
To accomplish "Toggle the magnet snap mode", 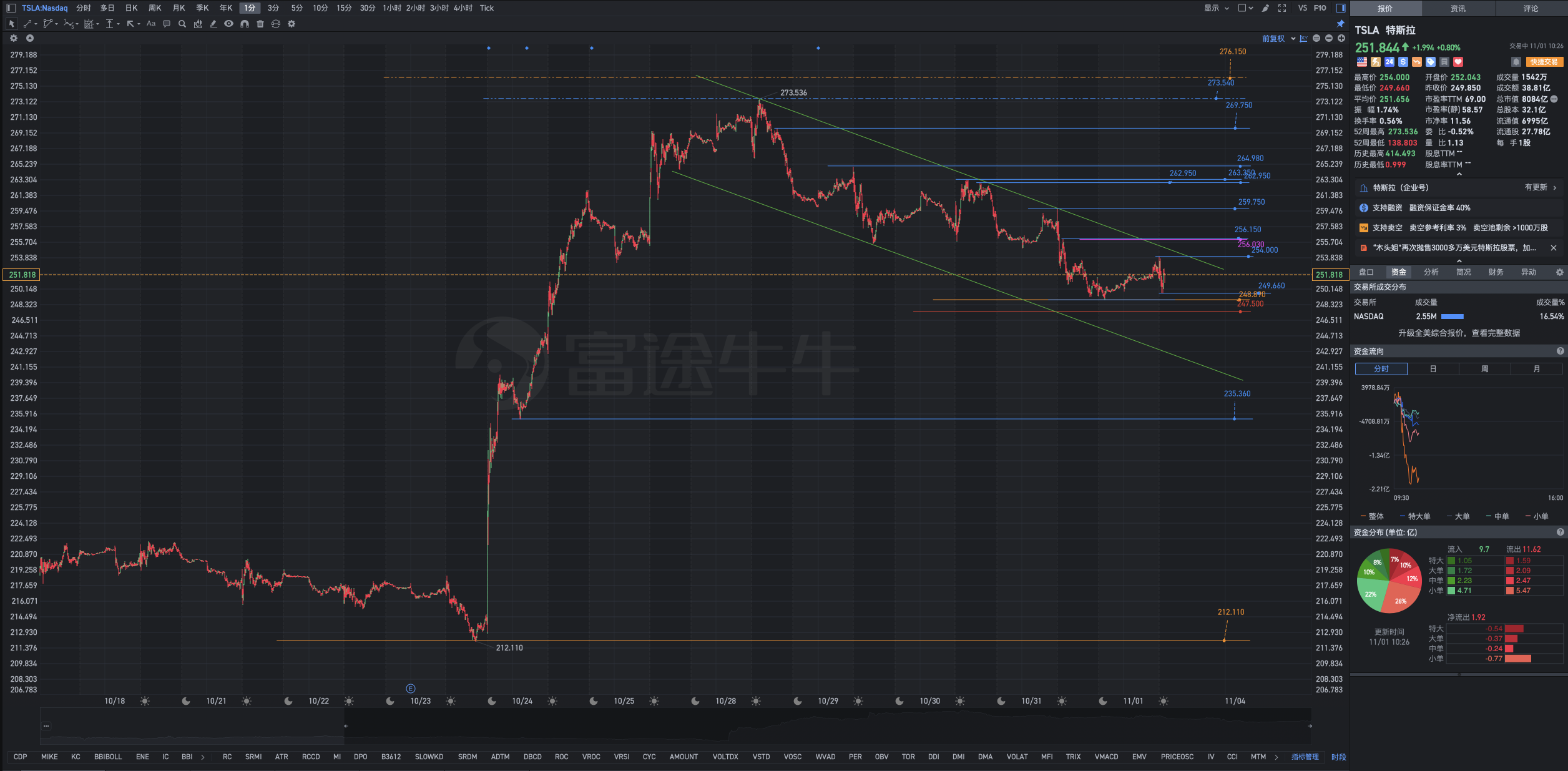I will coord(245,24).
